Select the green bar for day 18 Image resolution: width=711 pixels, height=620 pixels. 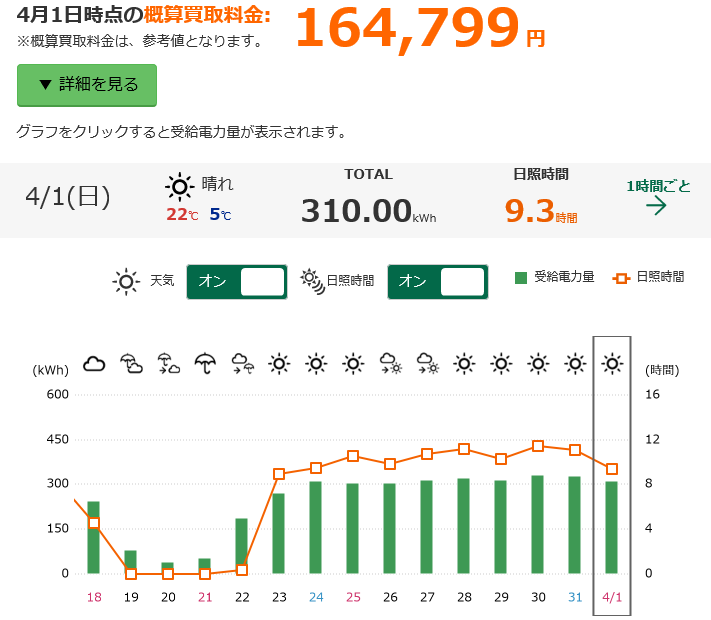pos(93,537)
